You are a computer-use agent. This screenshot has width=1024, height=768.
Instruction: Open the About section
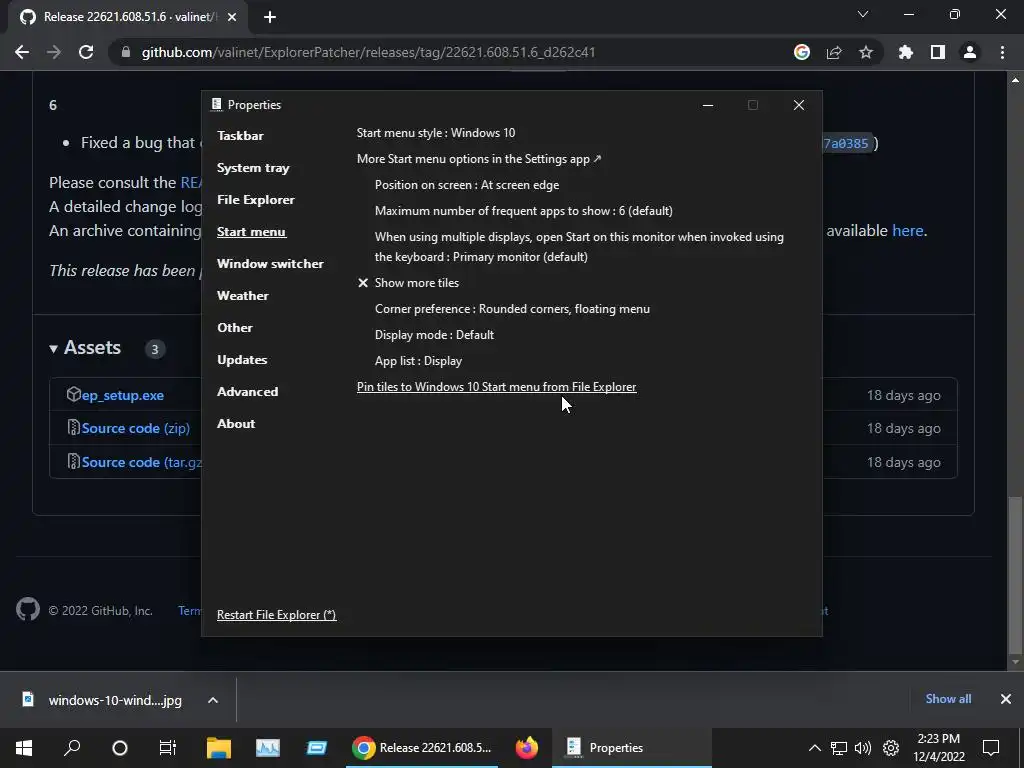pyautogui.click(x=236, y=424)
